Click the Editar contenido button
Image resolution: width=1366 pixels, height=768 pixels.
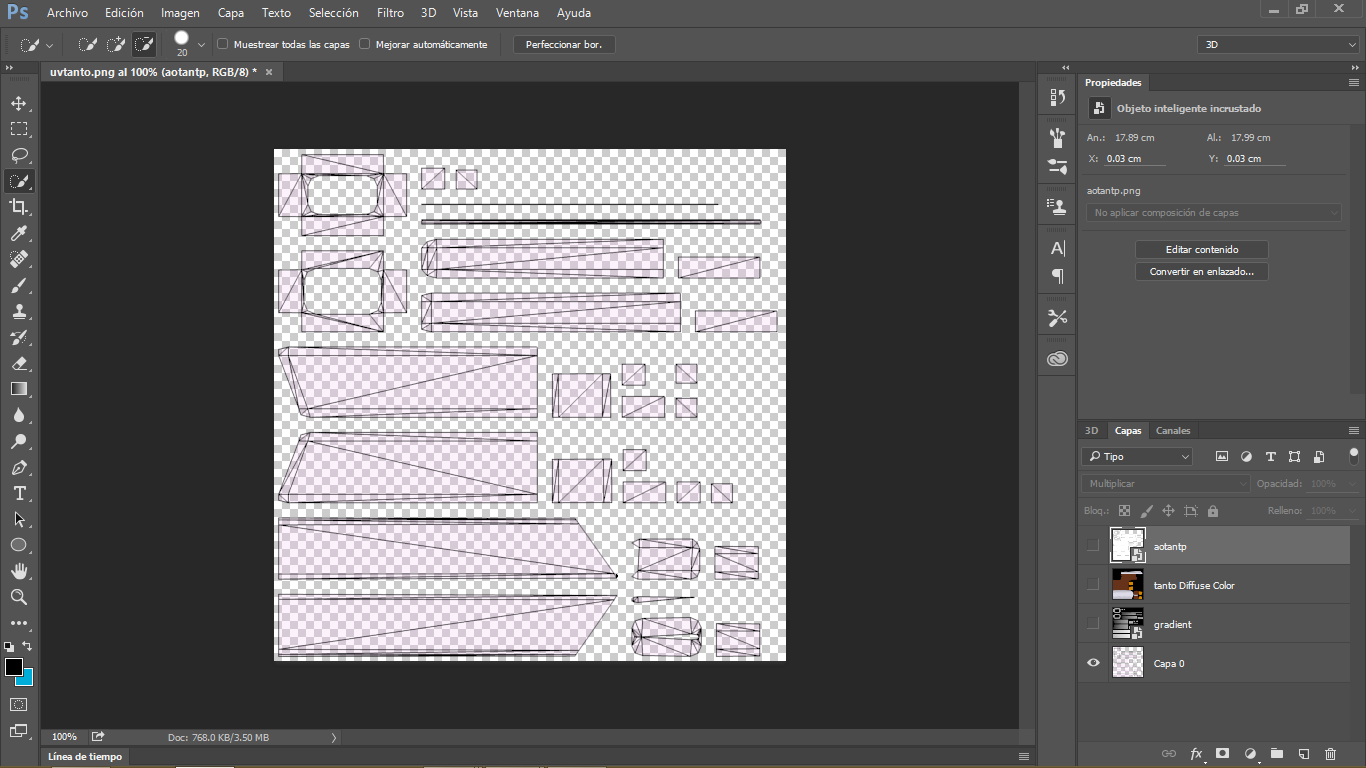(x=1201, y=250)
